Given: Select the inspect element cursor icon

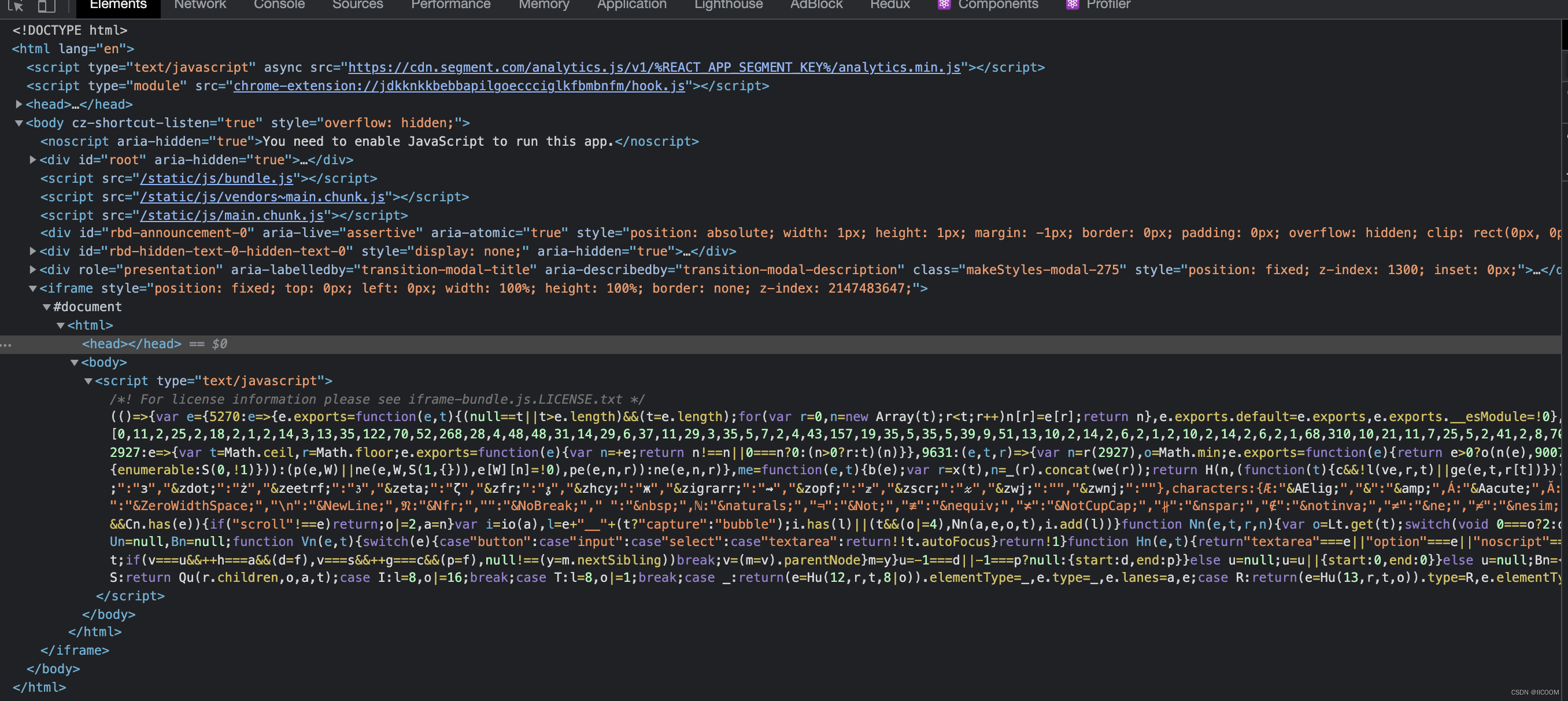Looking at the screenshot, I should (16, 5).
